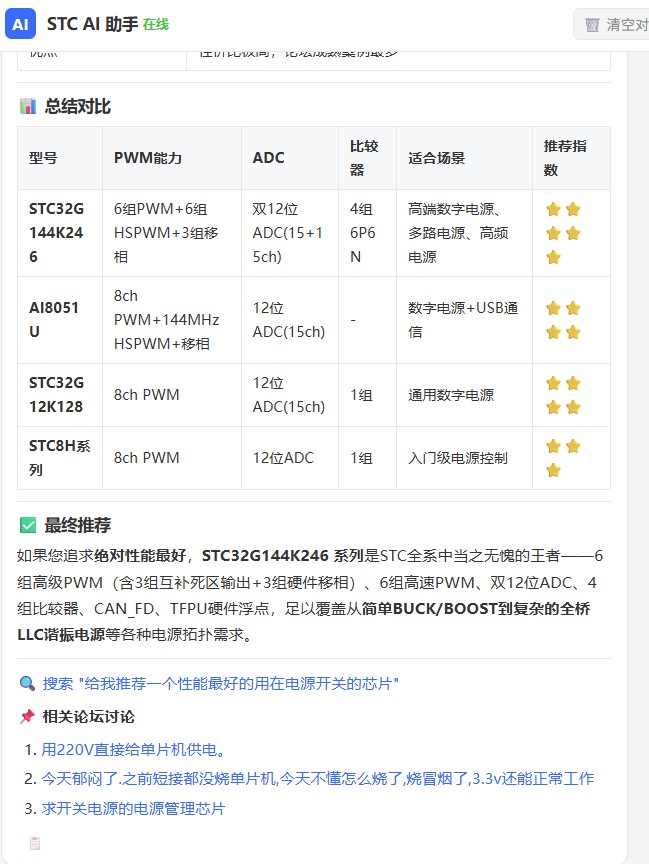
Task: Click bold text LLC谐振电源
Action: 61,635
